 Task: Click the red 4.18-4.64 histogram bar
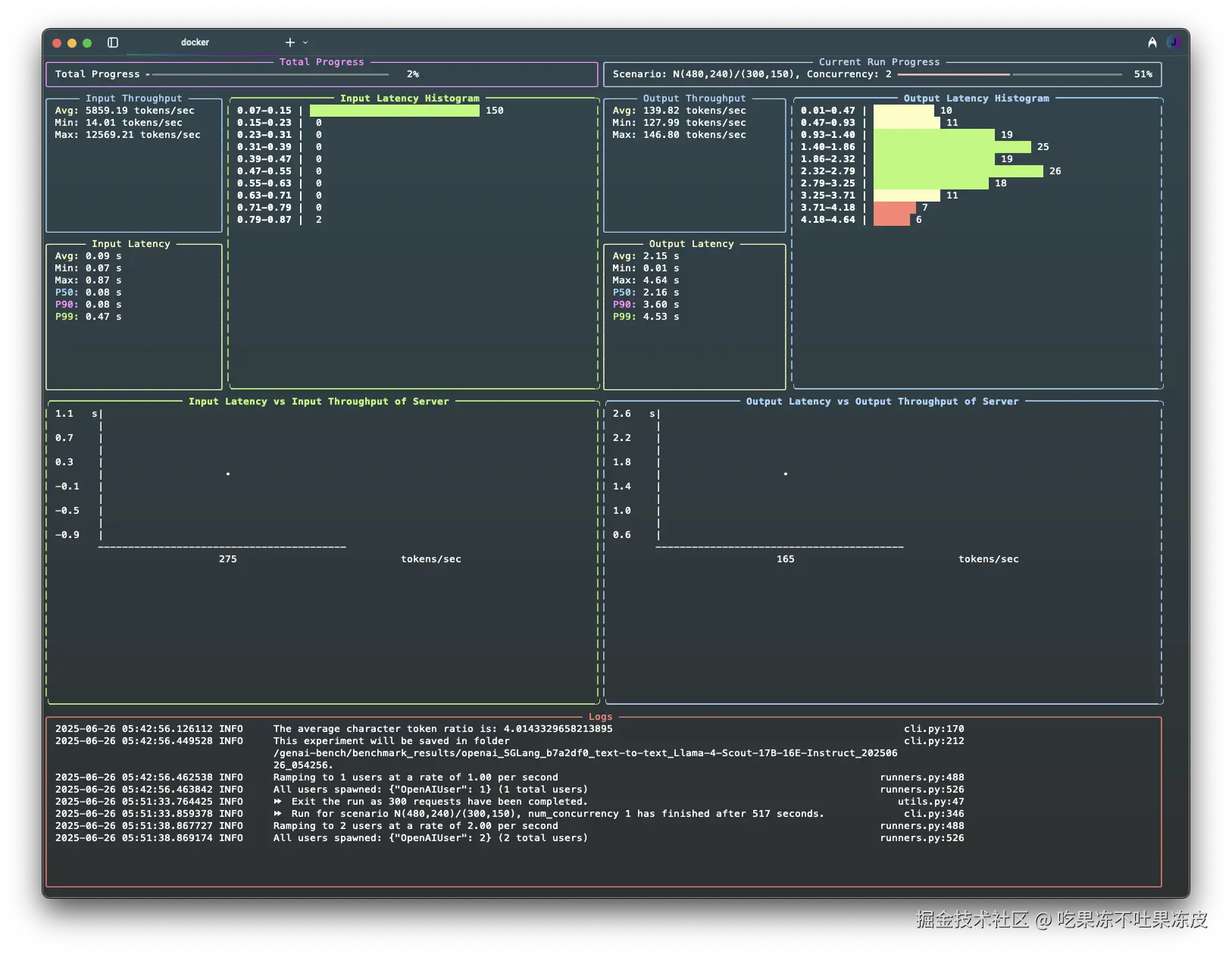click(x=892, y=220)
